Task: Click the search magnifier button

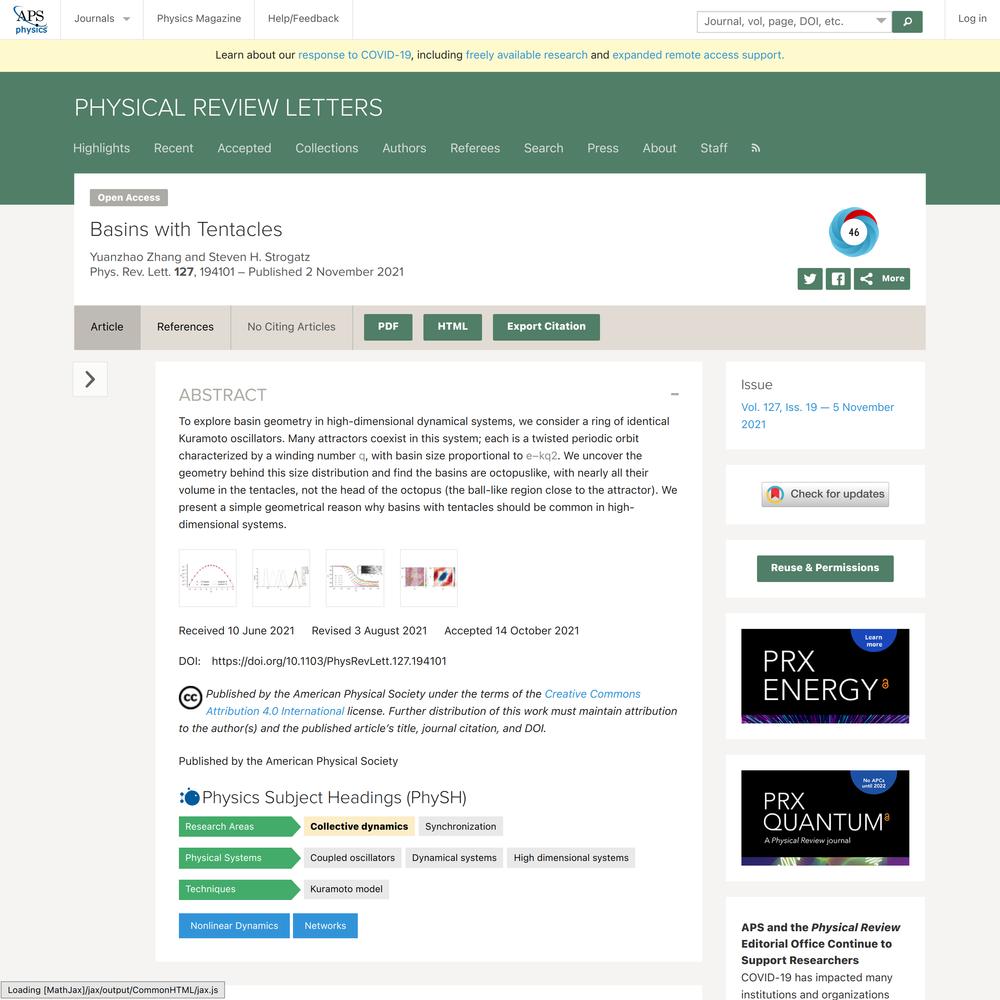Action: (907, 22)
